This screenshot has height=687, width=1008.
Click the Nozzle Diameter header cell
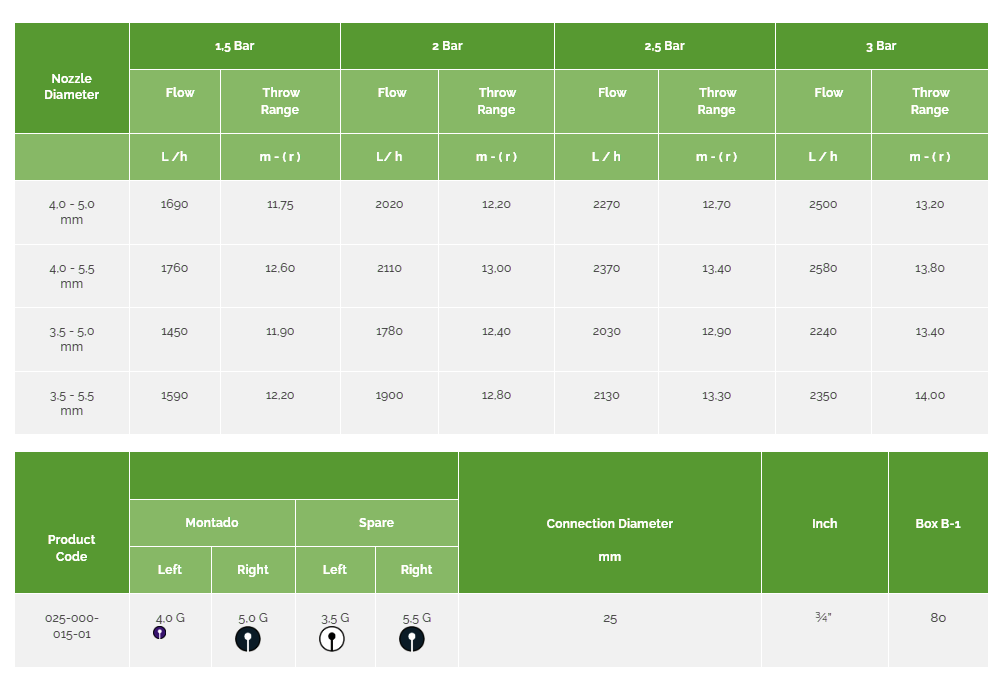pos(72,78)
